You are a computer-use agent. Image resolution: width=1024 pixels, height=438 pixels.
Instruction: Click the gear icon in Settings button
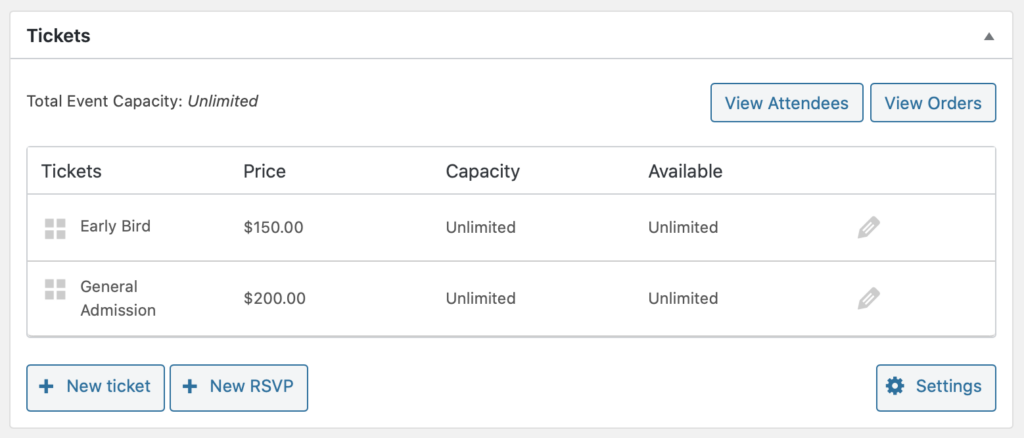(x=895, y=386)
